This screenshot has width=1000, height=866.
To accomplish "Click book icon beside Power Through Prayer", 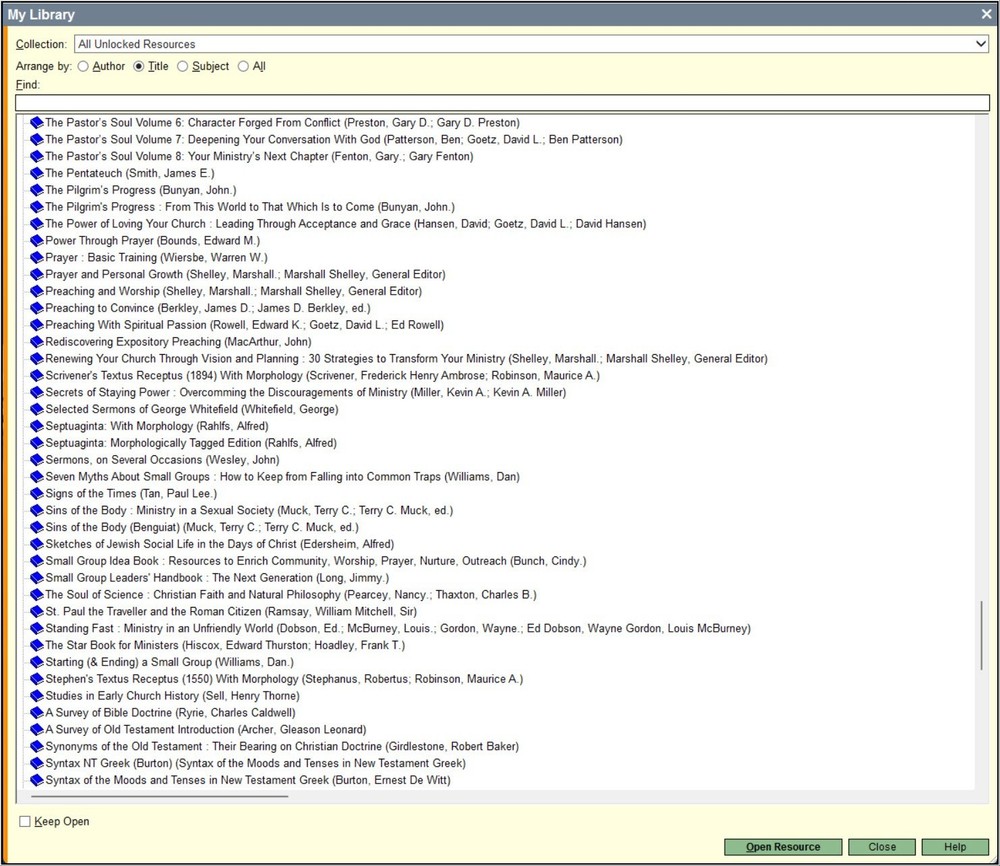I will pos(37,241).
